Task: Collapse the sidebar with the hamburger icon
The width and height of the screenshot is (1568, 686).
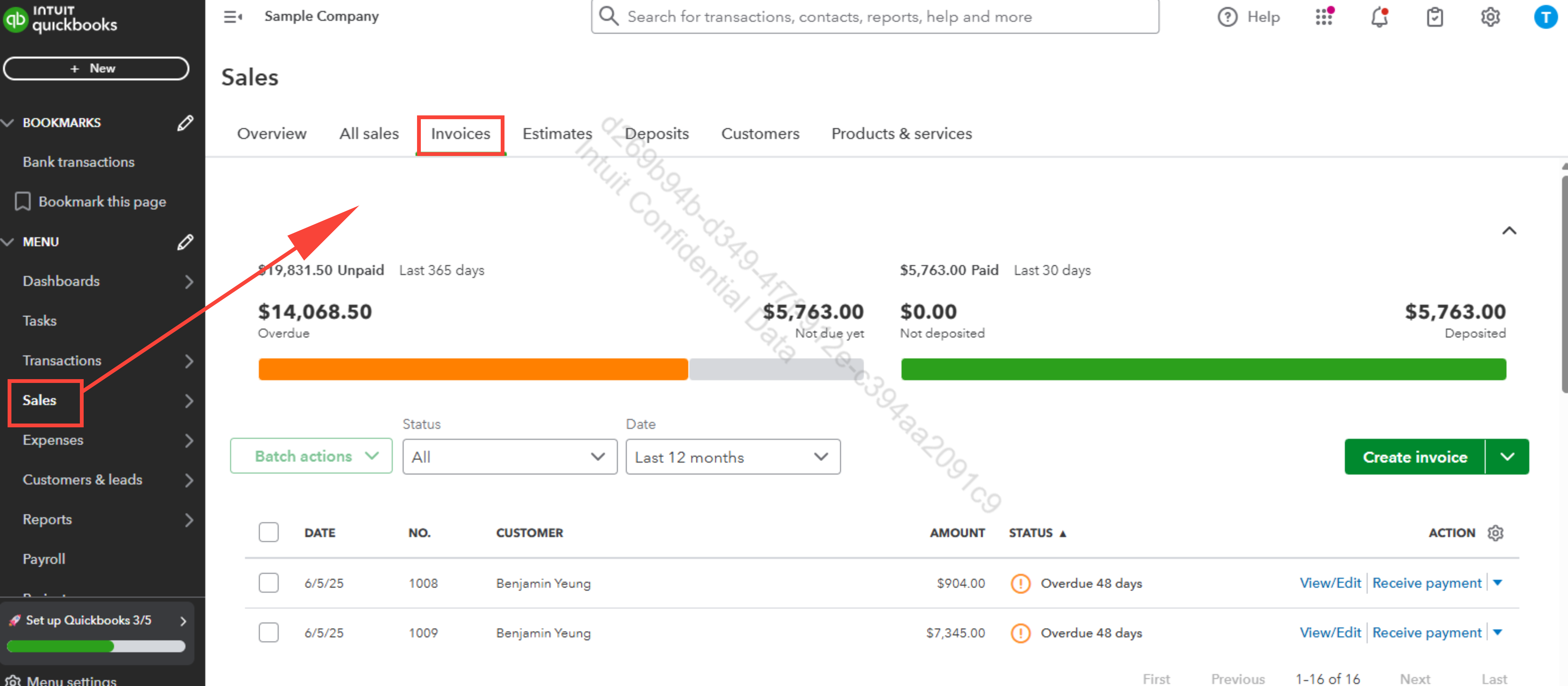Action: (233, 17)
